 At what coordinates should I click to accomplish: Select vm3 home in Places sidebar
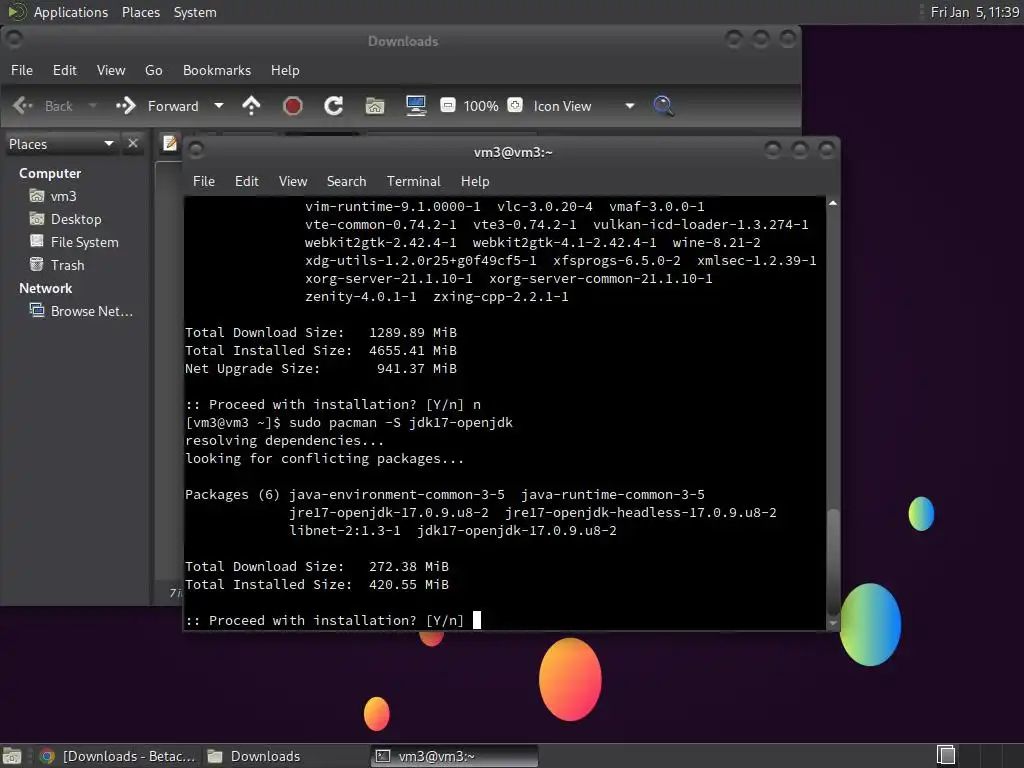click(54, 196)
